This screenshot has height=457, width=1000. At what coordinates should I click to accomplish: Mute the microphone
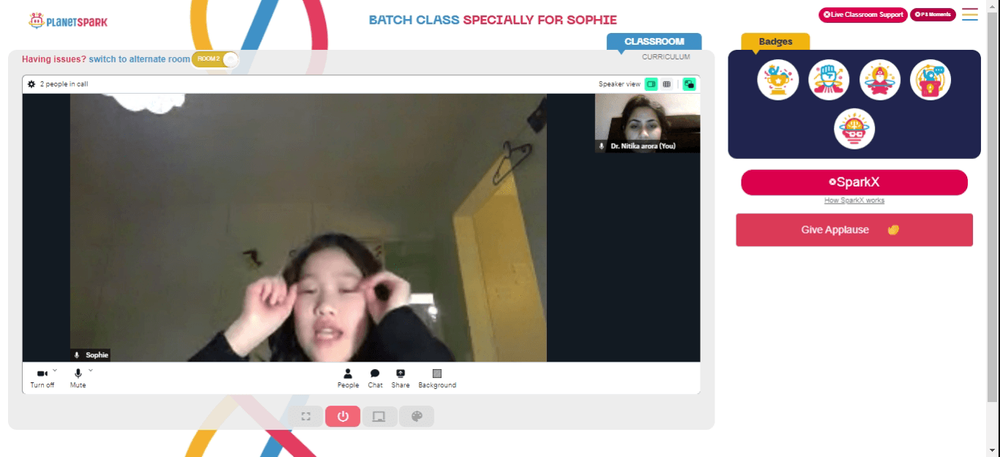[x=78, y=378]
